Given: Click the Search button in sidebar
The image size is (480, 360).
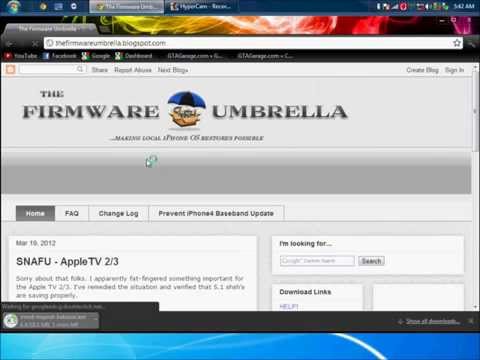Looking at the screenshot, I should [x=371, y=261].
